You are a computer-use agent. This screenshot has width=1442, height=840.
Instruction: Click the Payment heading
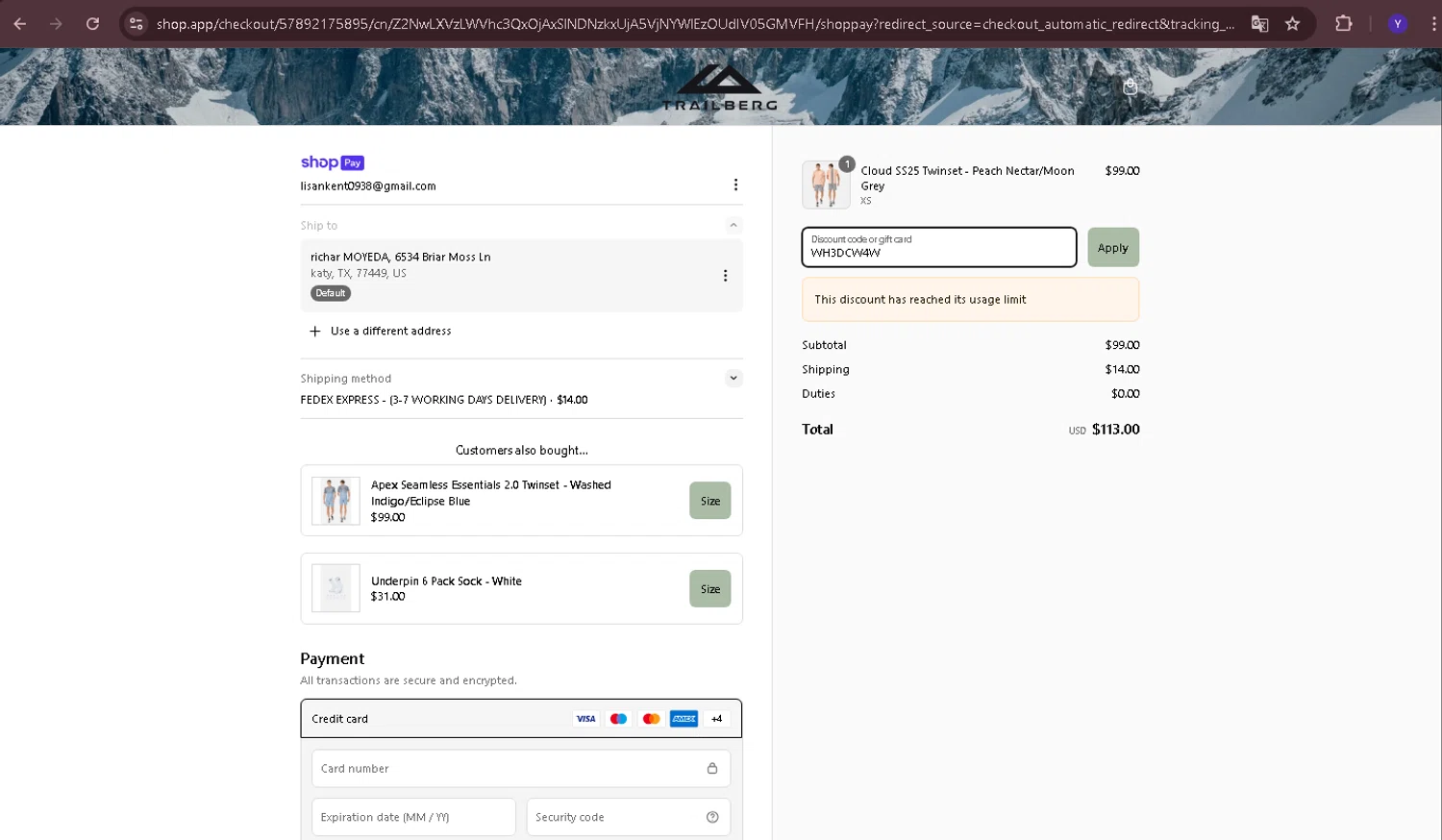click(332, 658)
